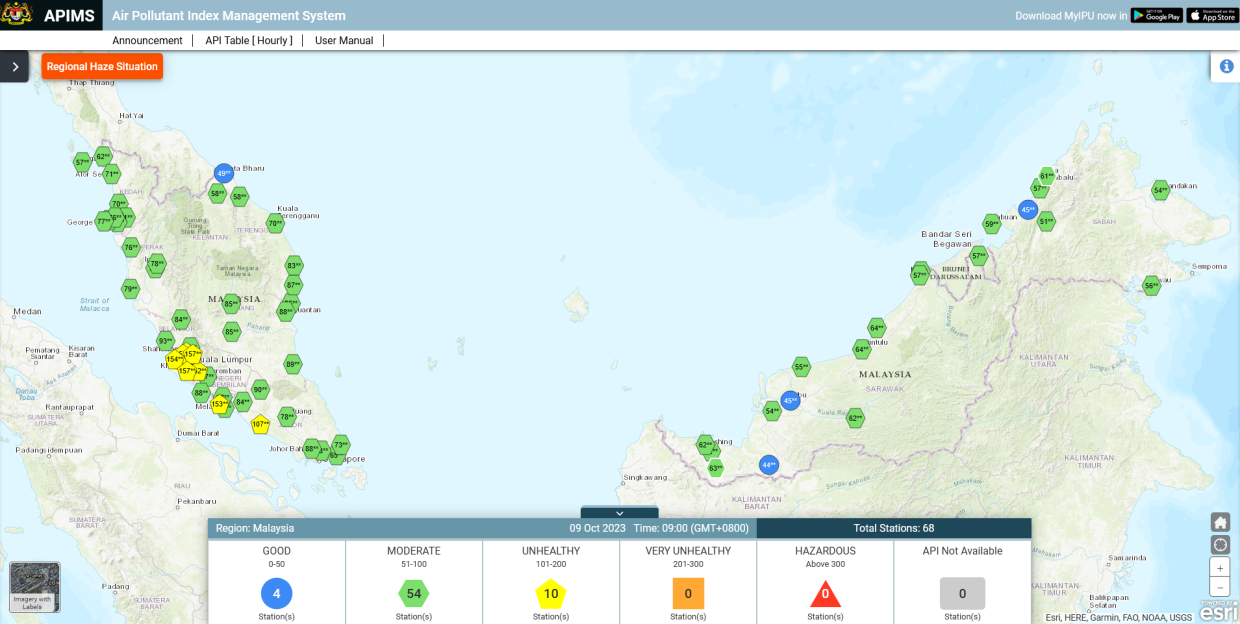Click the locate-me target icon
Viewport: 1240px width, 624px height.
click(1220, 544)
